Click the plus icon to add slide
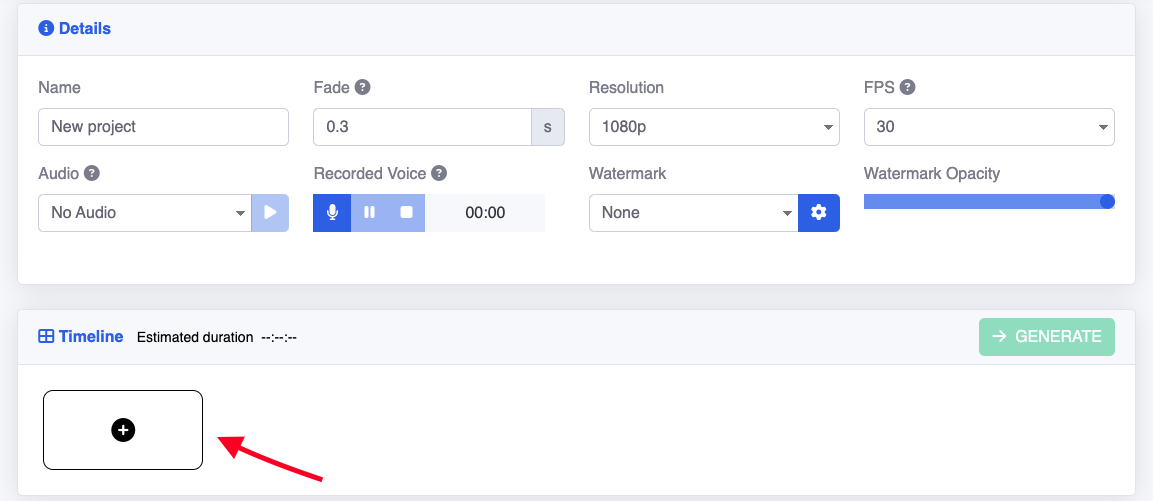Screen dimensions: 1153x501 [x=123, y=430]
